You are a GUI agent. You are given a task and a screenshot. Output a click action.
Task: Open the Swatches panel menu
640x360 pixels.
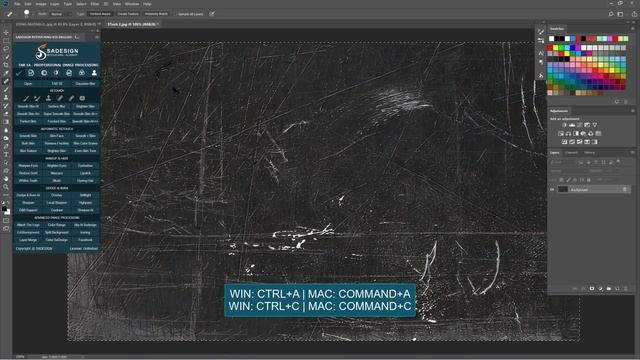coord(633,29)
